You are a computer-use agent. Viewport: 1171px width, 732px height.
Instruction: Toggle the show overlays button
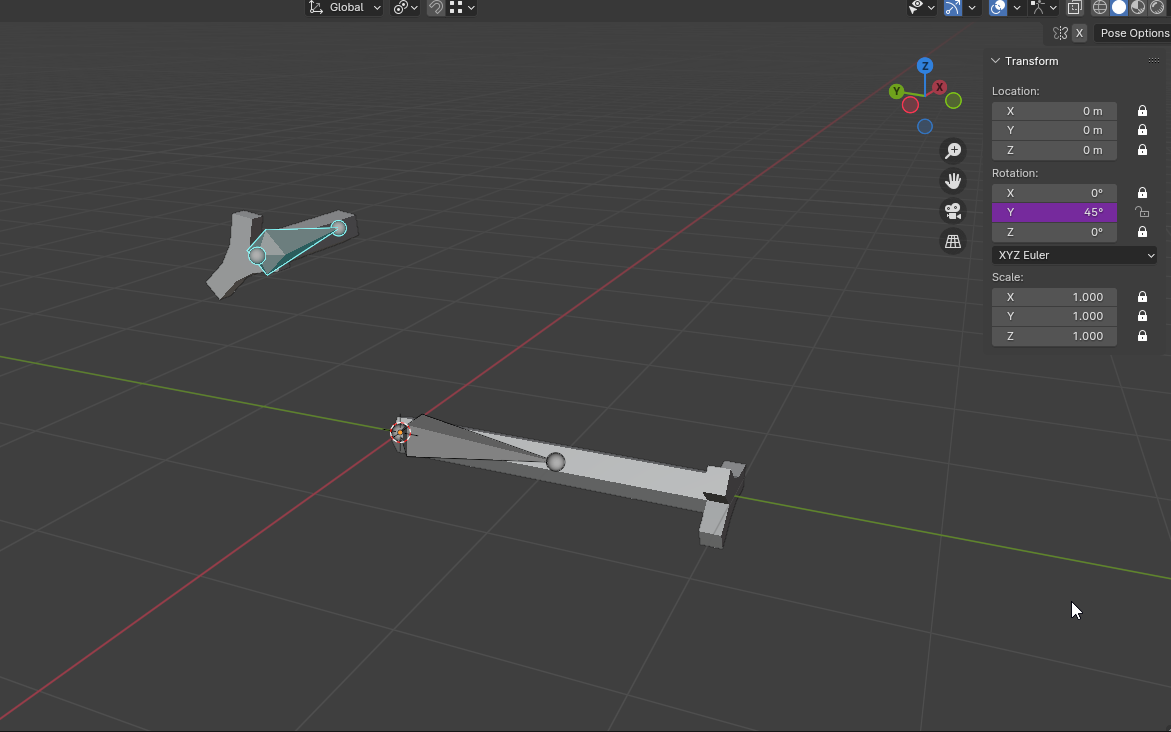998,7
